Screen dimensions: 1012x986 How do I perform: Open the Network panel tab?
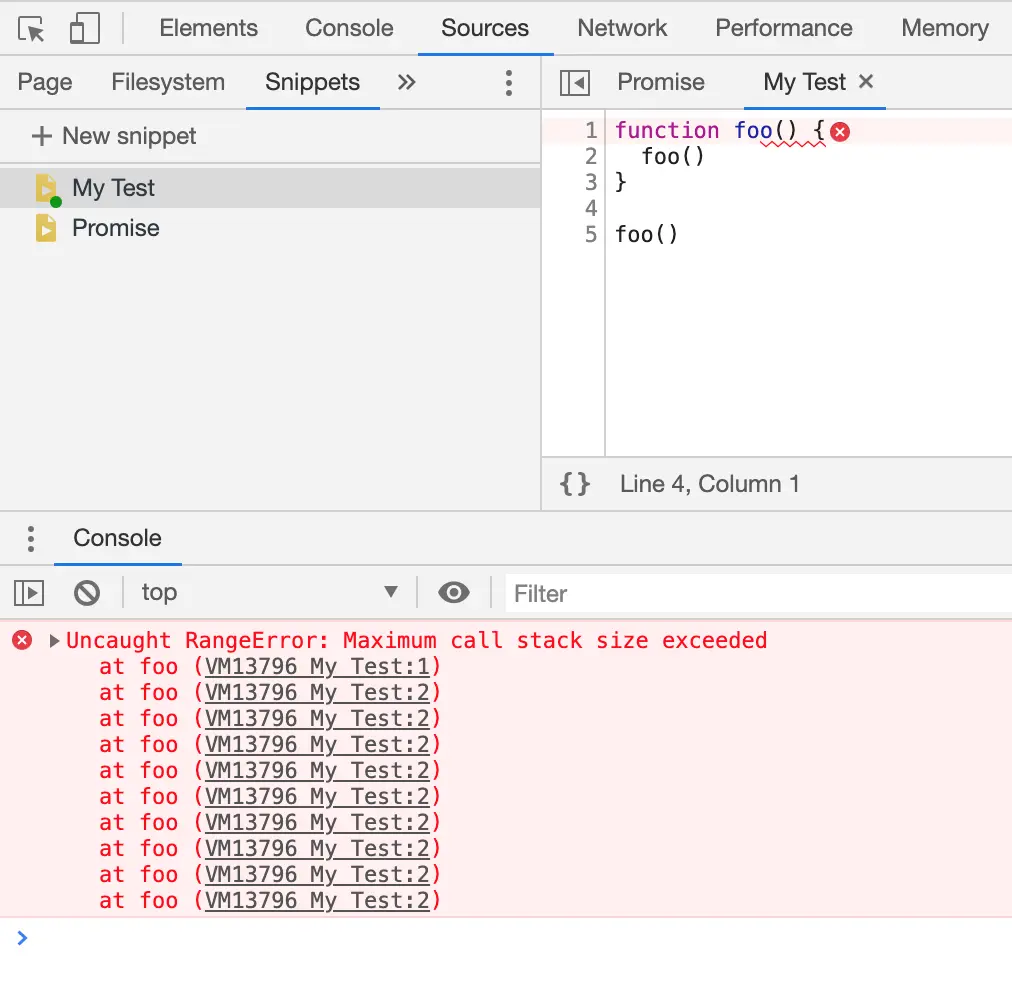(622, 28)
